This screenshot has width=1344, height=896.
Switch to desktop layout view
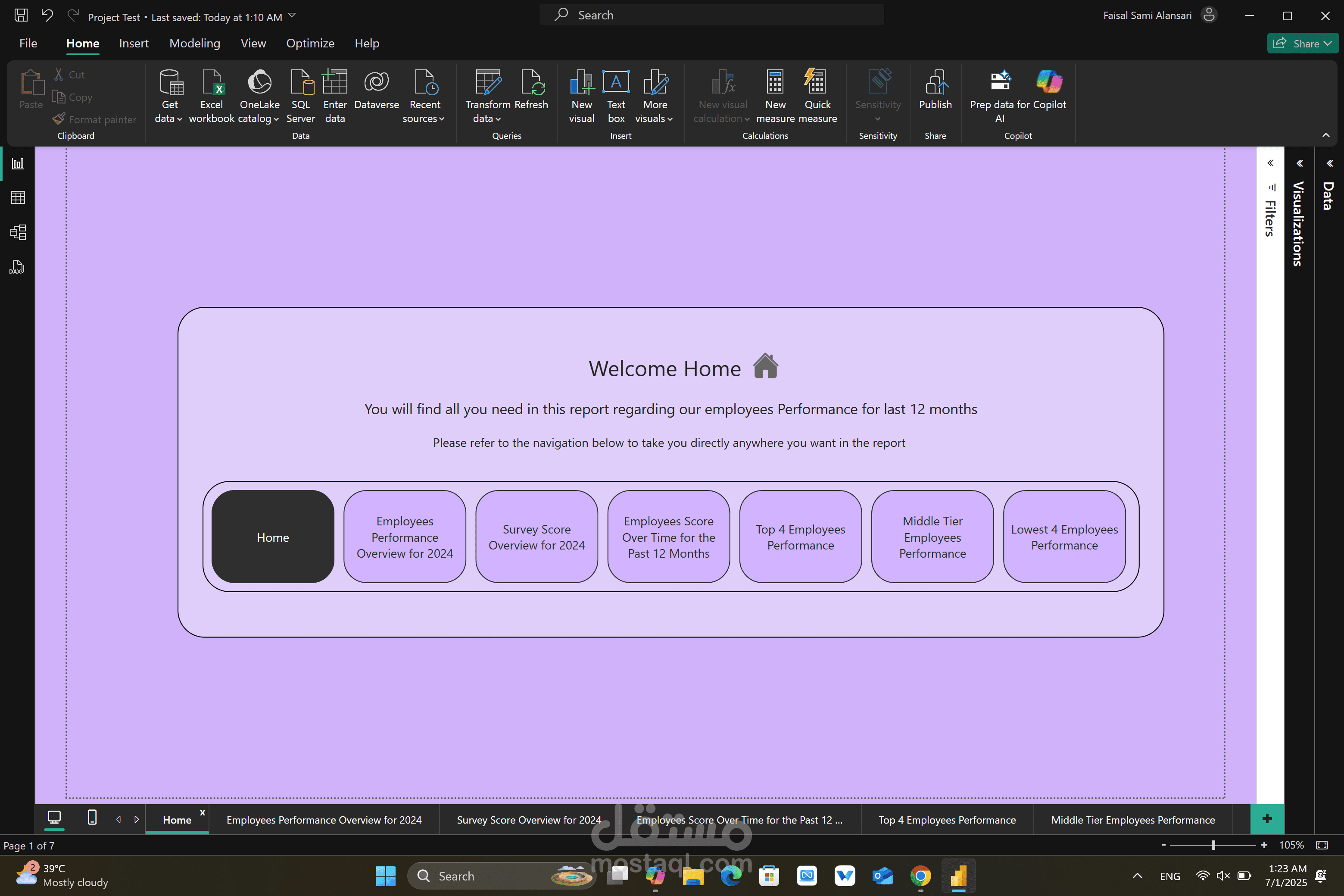[x=54, y=818]
